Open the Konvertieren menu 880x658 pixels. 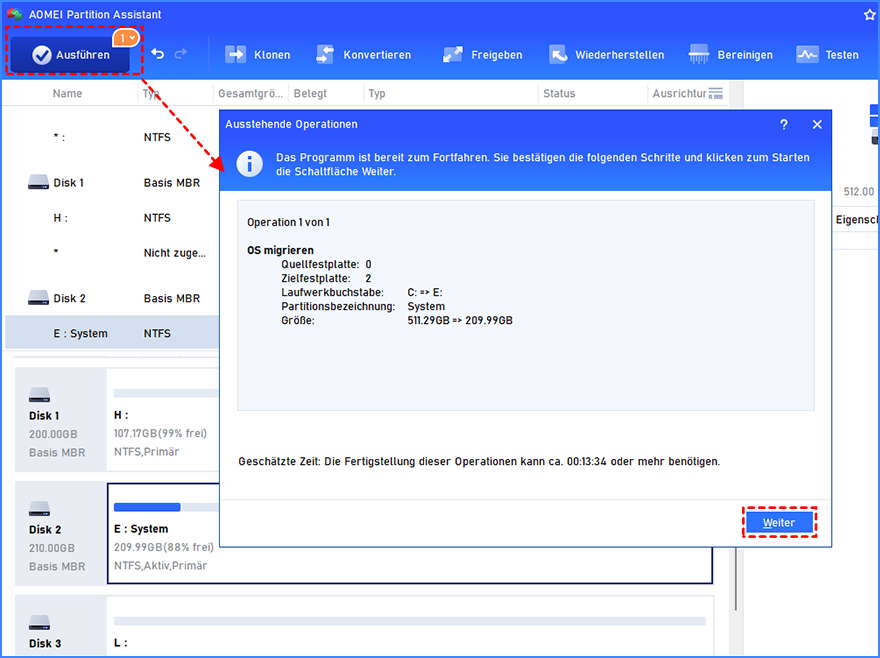tap(364, 55)
